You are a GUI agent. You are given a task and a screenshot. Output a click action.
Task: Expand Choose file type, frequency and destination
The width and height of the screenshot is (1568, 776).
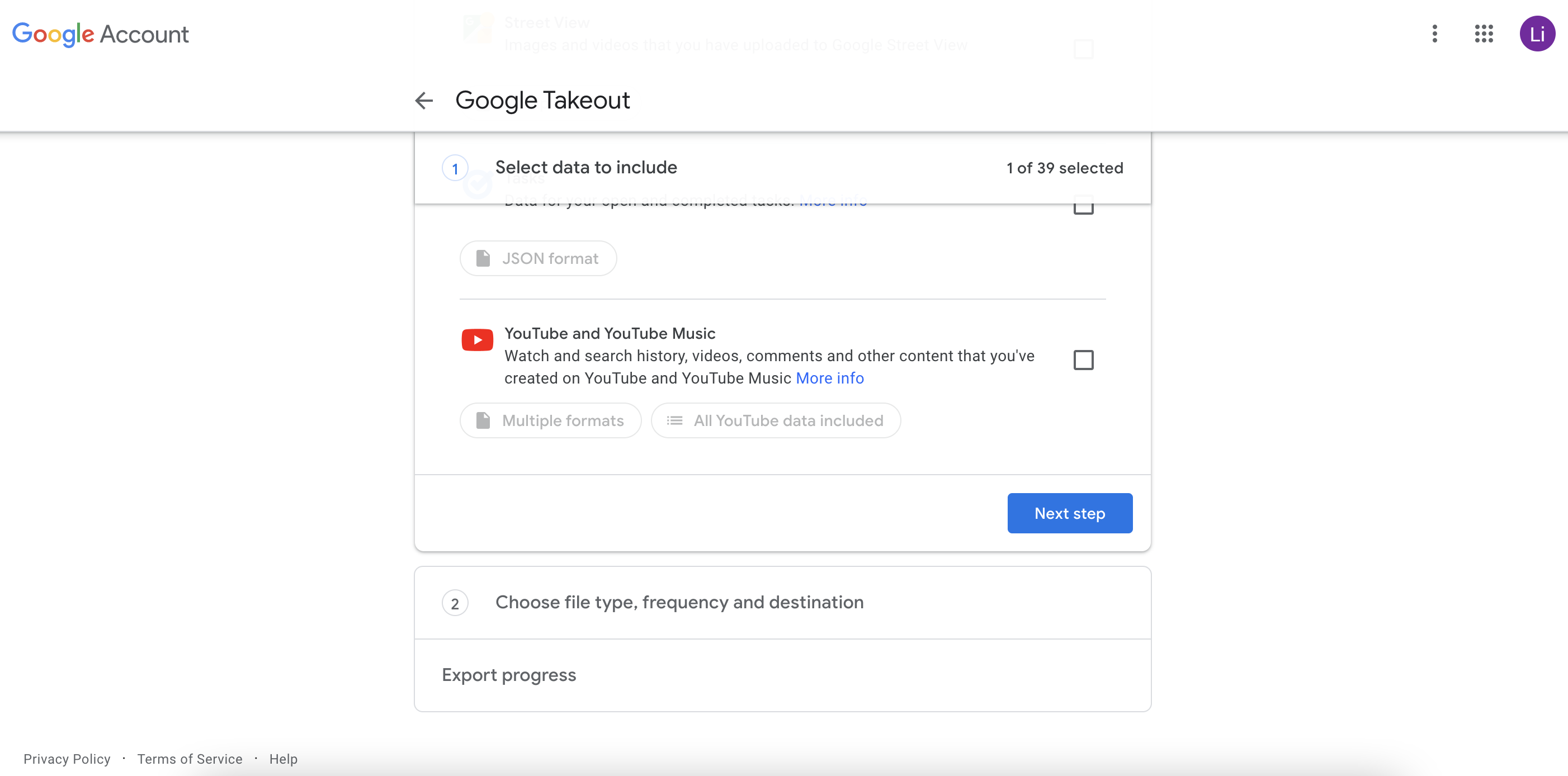pyautogui.click(x=679, y=602)
